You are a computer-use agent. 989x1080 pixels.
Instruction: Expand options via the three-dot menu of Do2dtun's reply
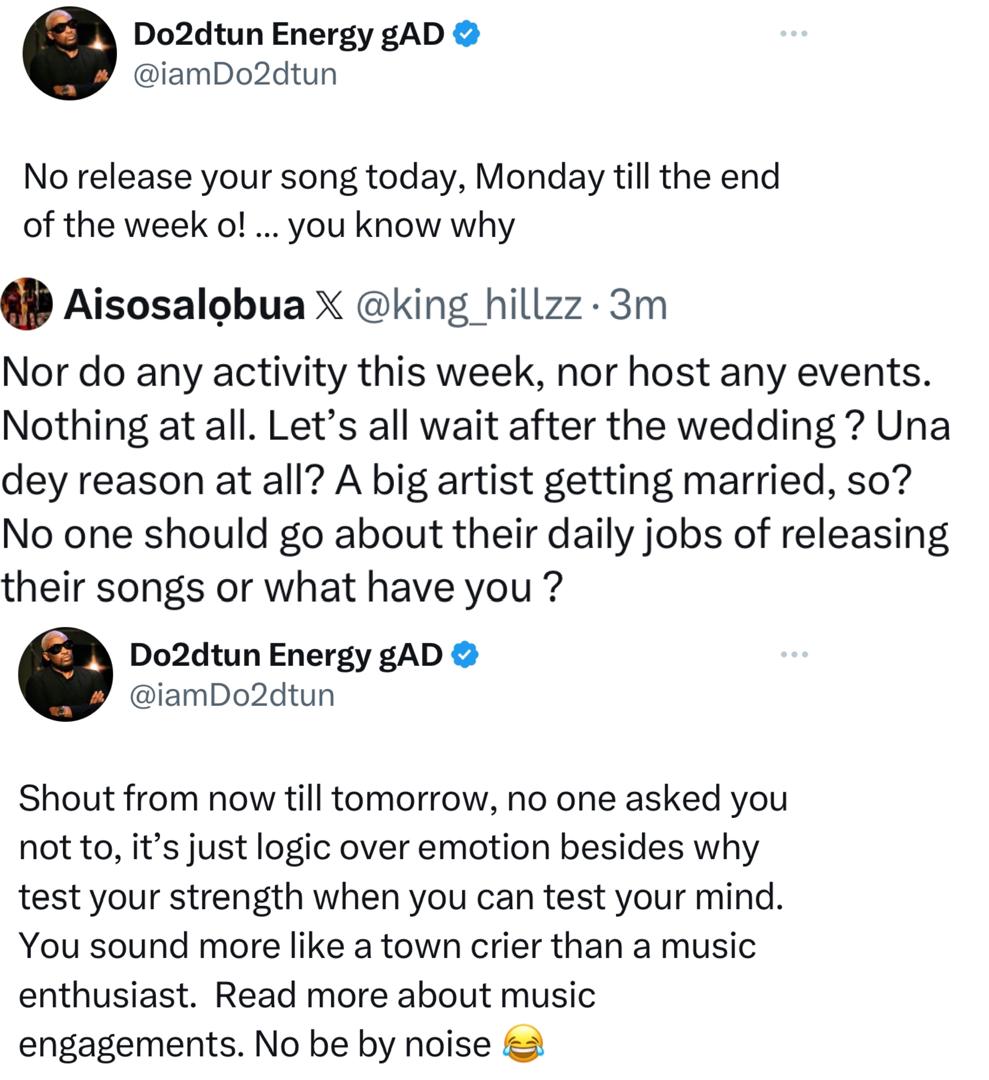coord(793,653)
